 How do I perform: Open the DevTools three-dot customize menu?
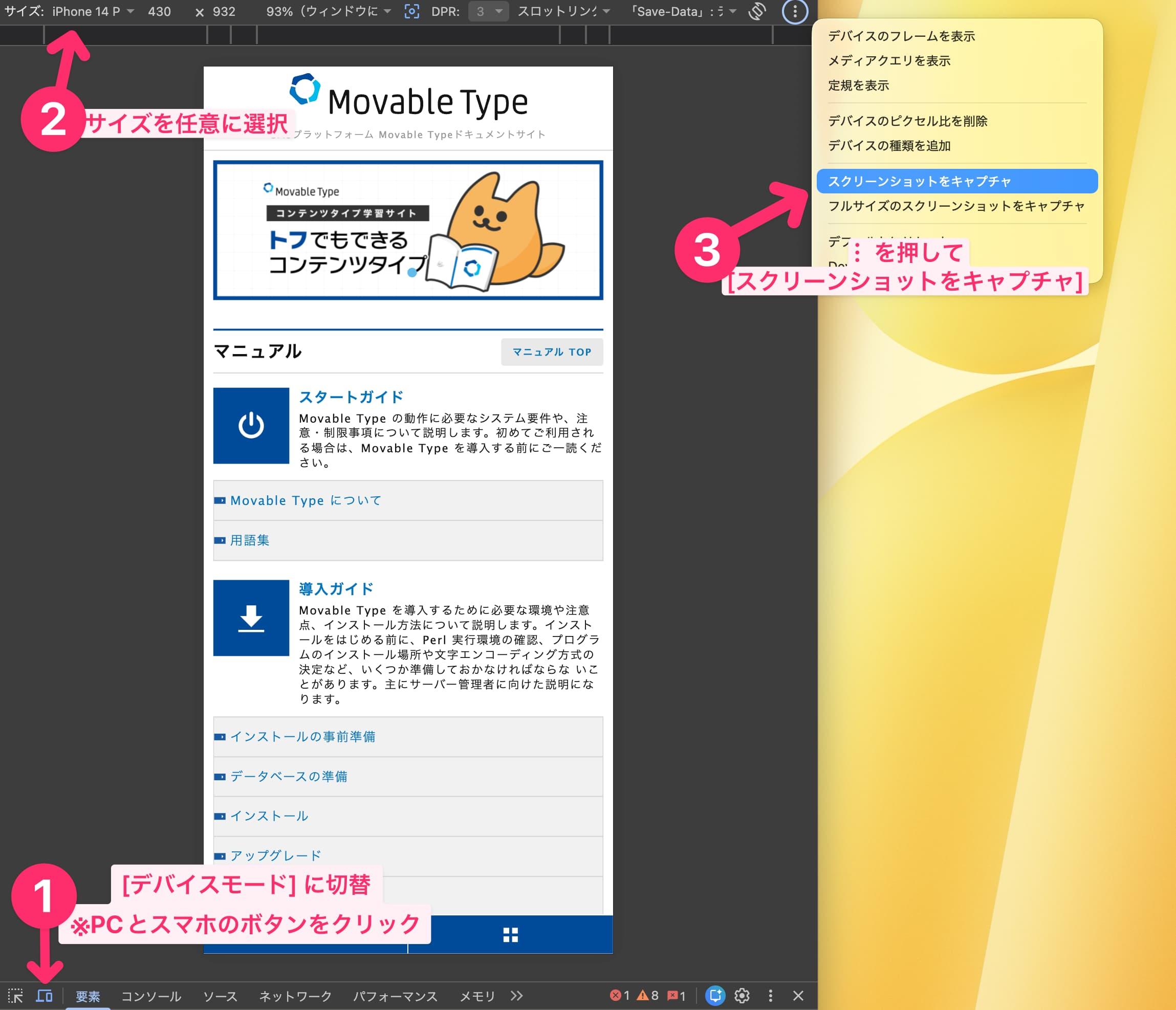pos(770,996)
